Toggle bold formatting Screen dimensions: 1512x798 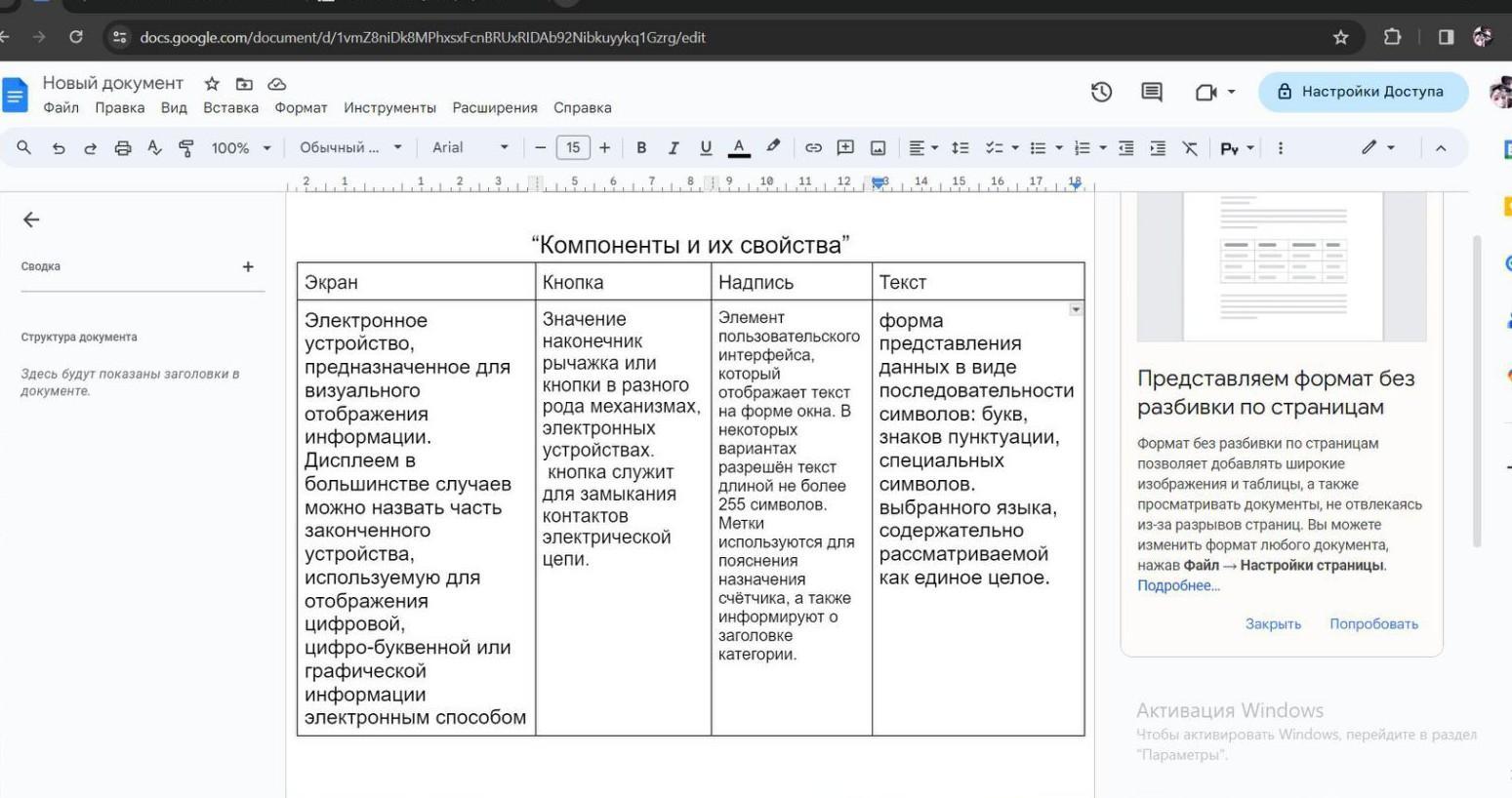click(x=641, y=148)
